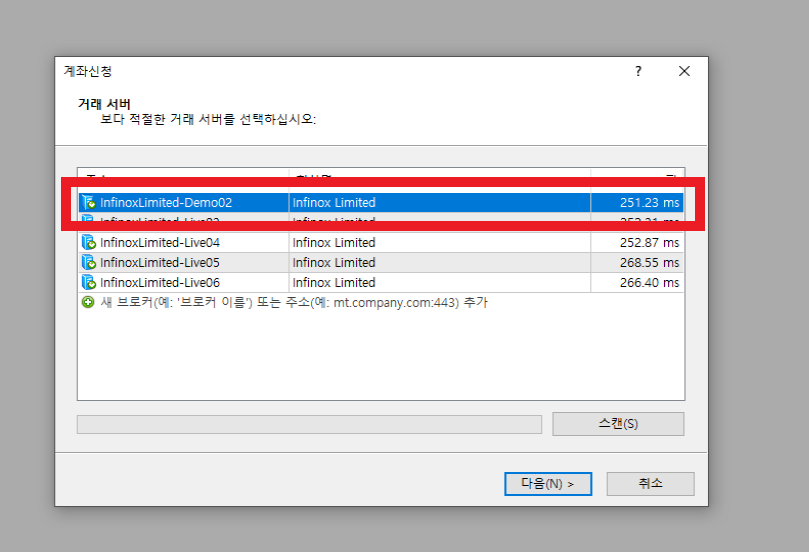Image resolution: width=809 pixels, height=552 pixels.
Task: Click the 취소 cancel button
Action: pos(650,484)
